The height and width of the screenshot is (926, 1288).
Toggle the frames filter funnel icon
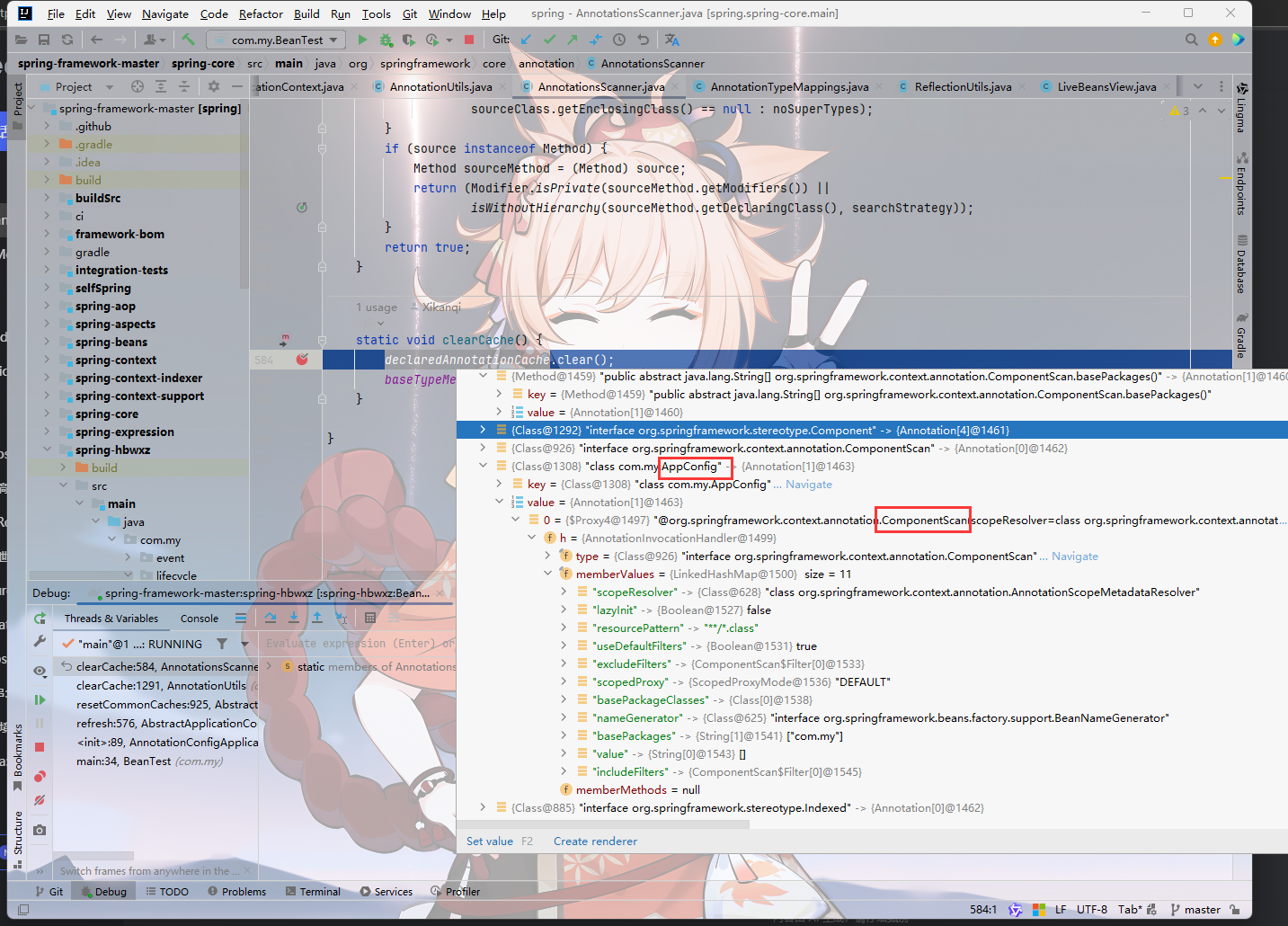tap(222, 644)
